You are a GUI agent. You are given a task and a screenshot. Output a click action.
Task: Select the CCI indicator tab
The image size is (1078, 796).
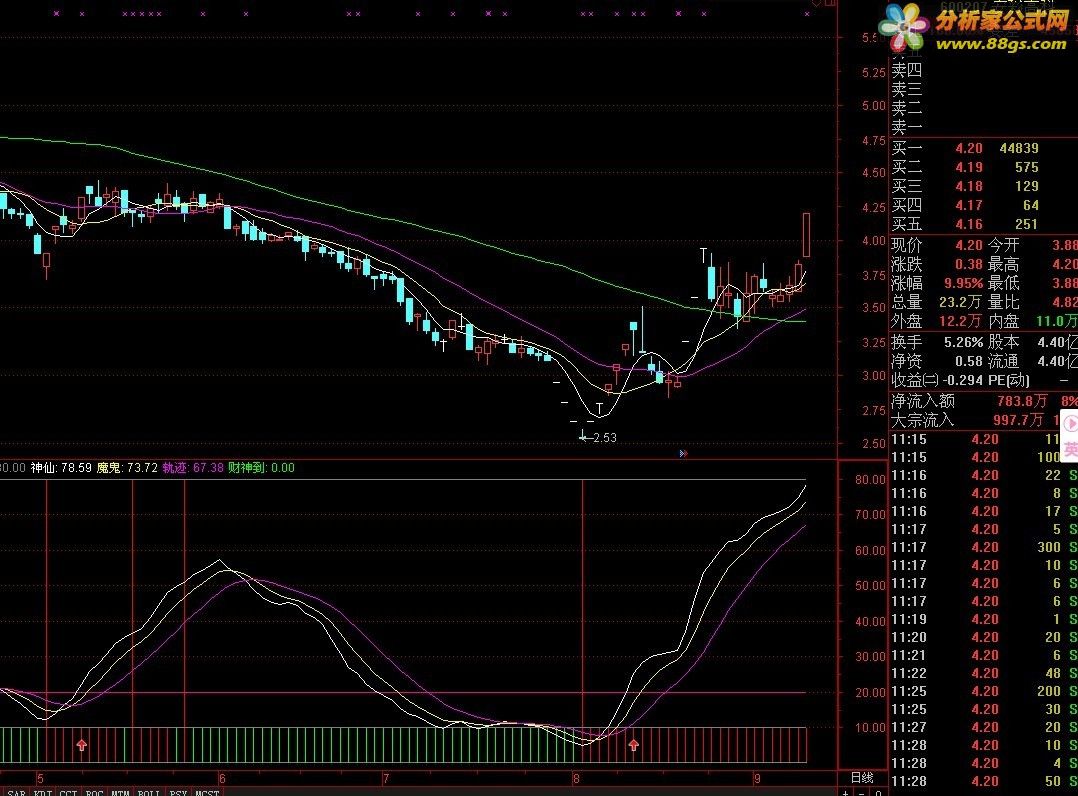tap(68, 793)
